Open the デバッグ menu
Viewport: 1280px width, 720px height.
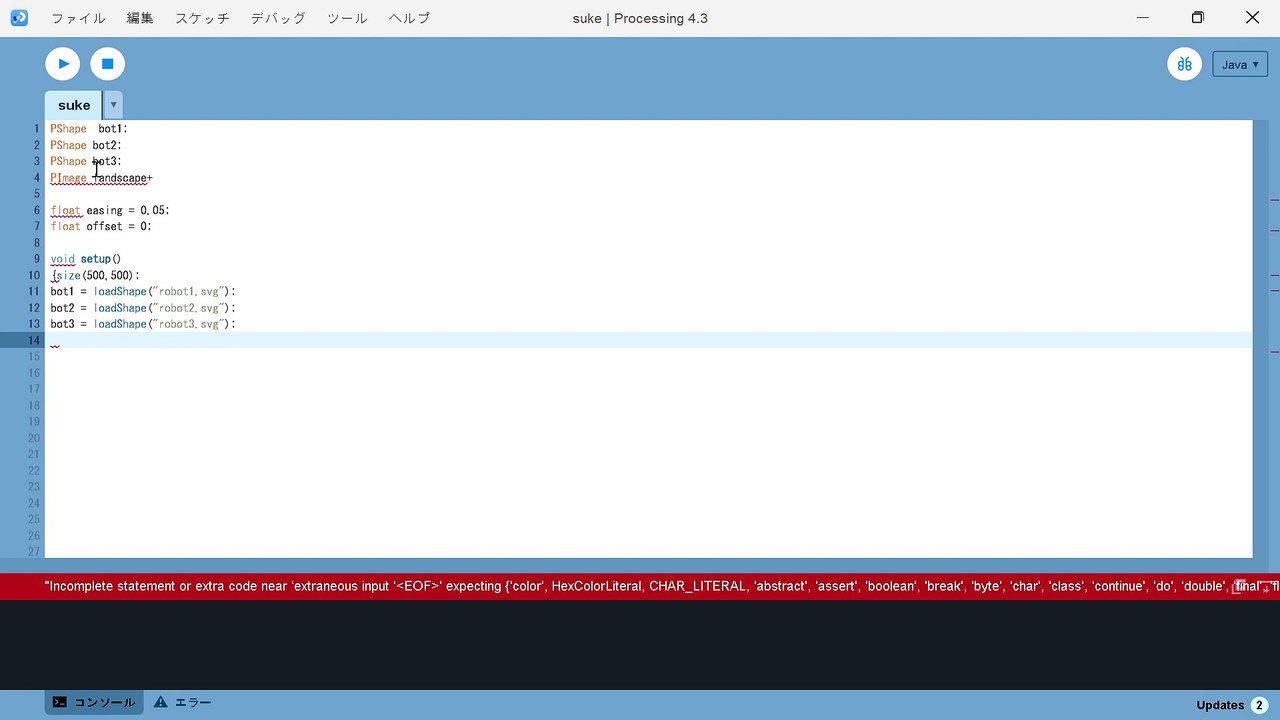pyautogui.click(x=278, y=18)
